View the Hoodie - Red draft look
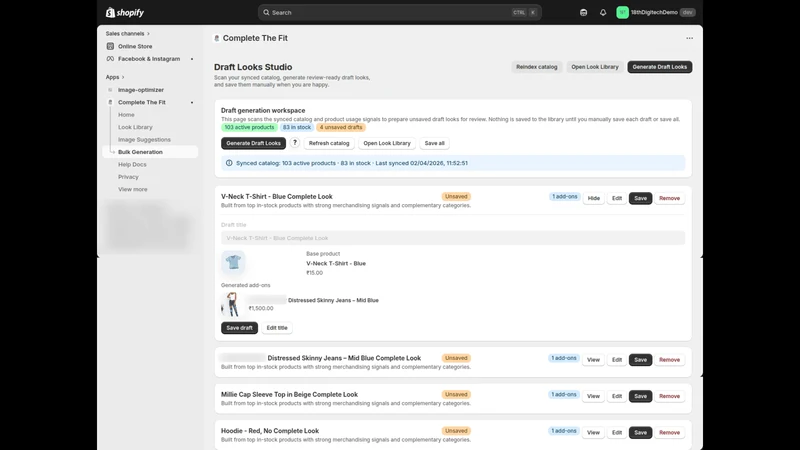The width and height of the screenshot is (800, 450). click(593, 432)
